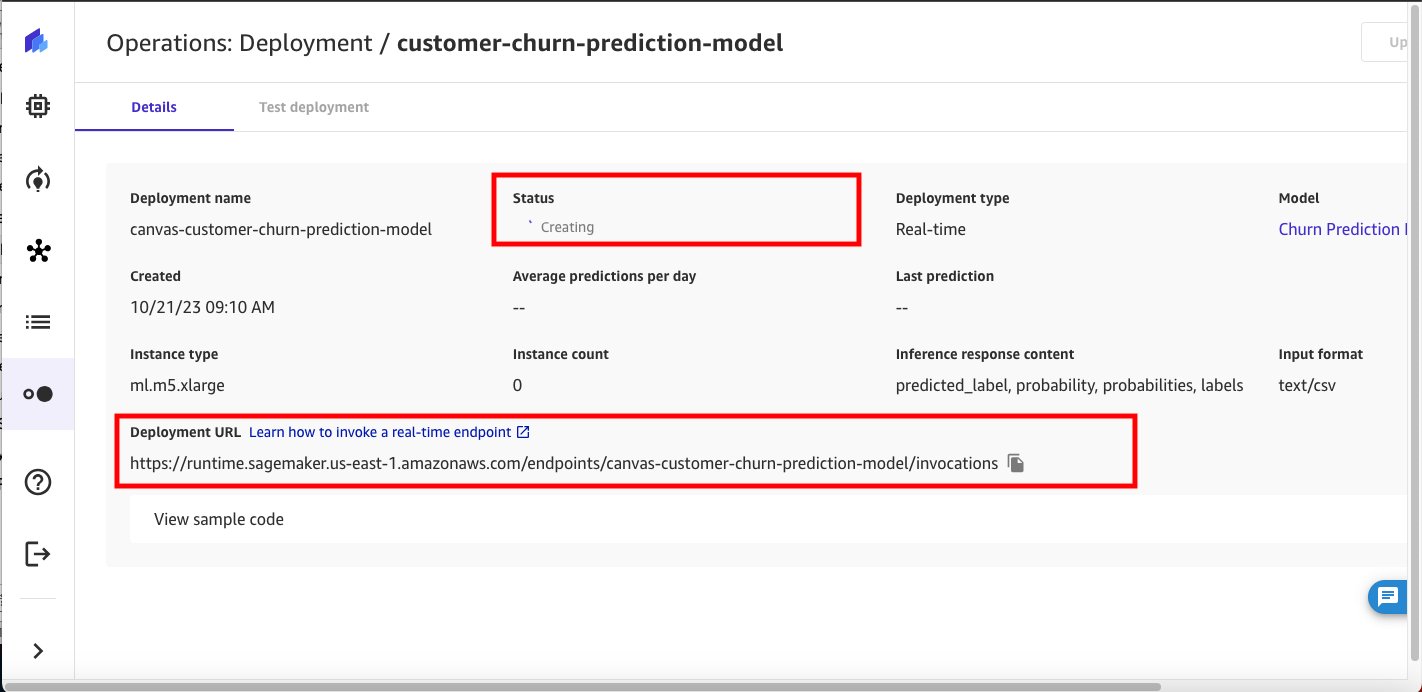
Task: Select the highlighted Operations icon in the sidebar
Action: click(x=37, y=394)
